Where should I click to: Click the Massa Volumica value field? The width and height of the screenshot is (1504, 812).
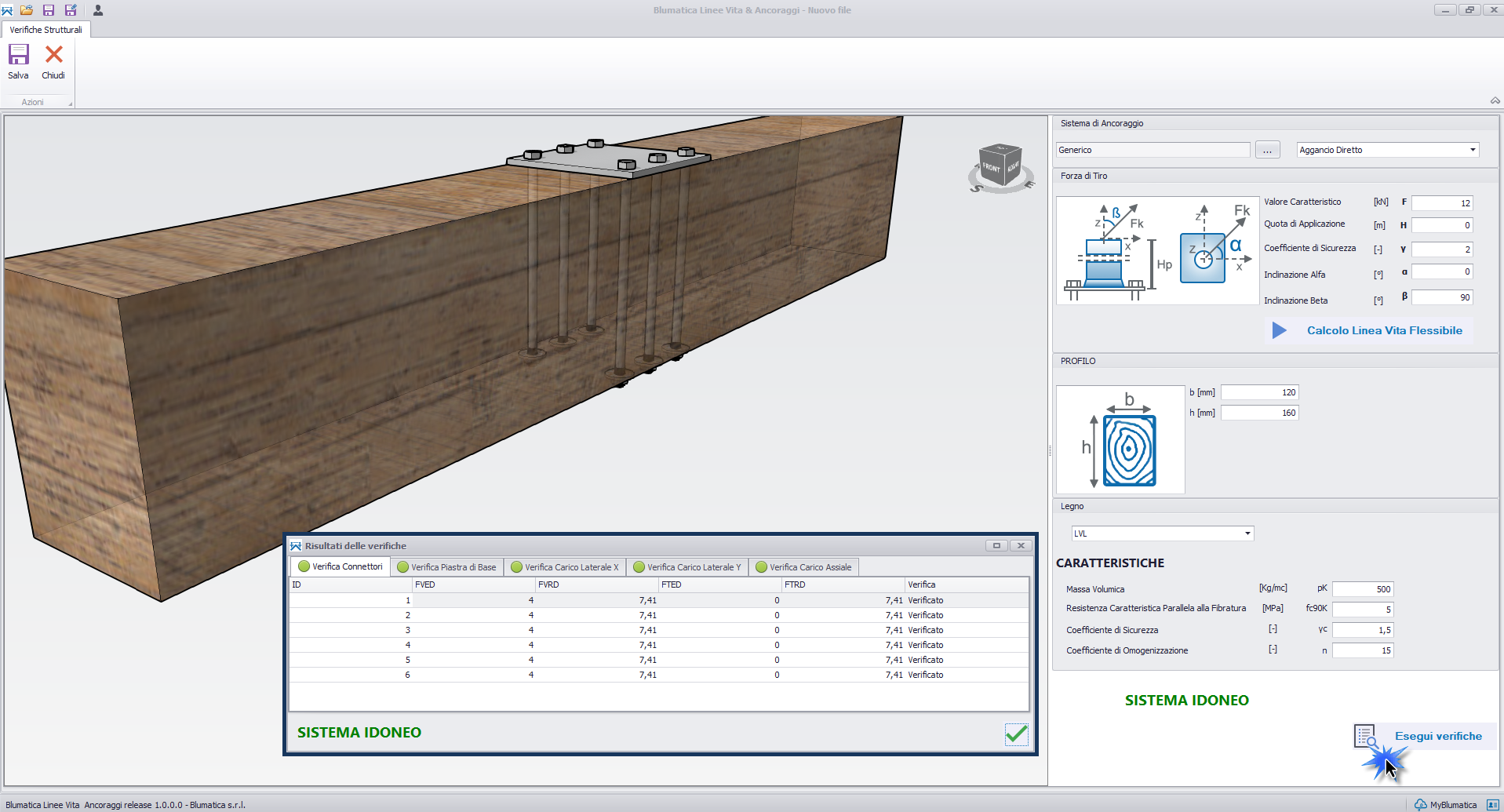tap(1362, 589)
